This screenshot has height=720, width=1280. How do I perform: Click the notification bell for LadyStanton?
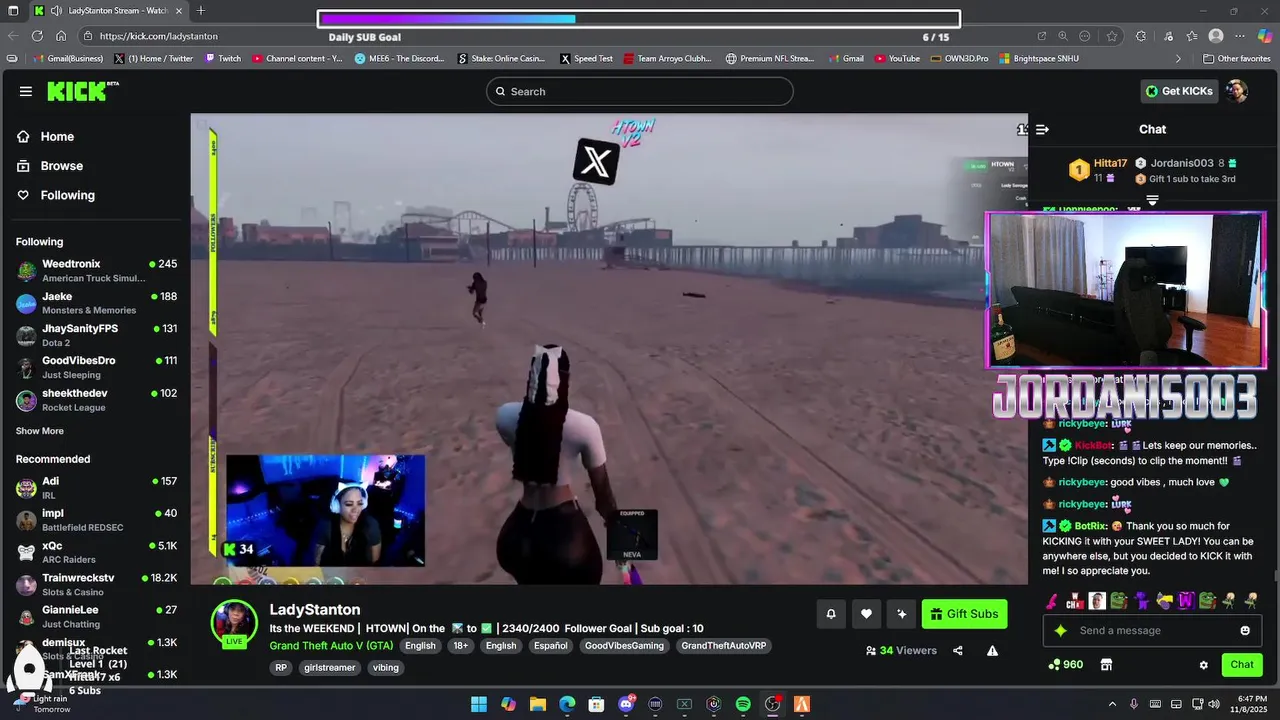click(830, 614)
